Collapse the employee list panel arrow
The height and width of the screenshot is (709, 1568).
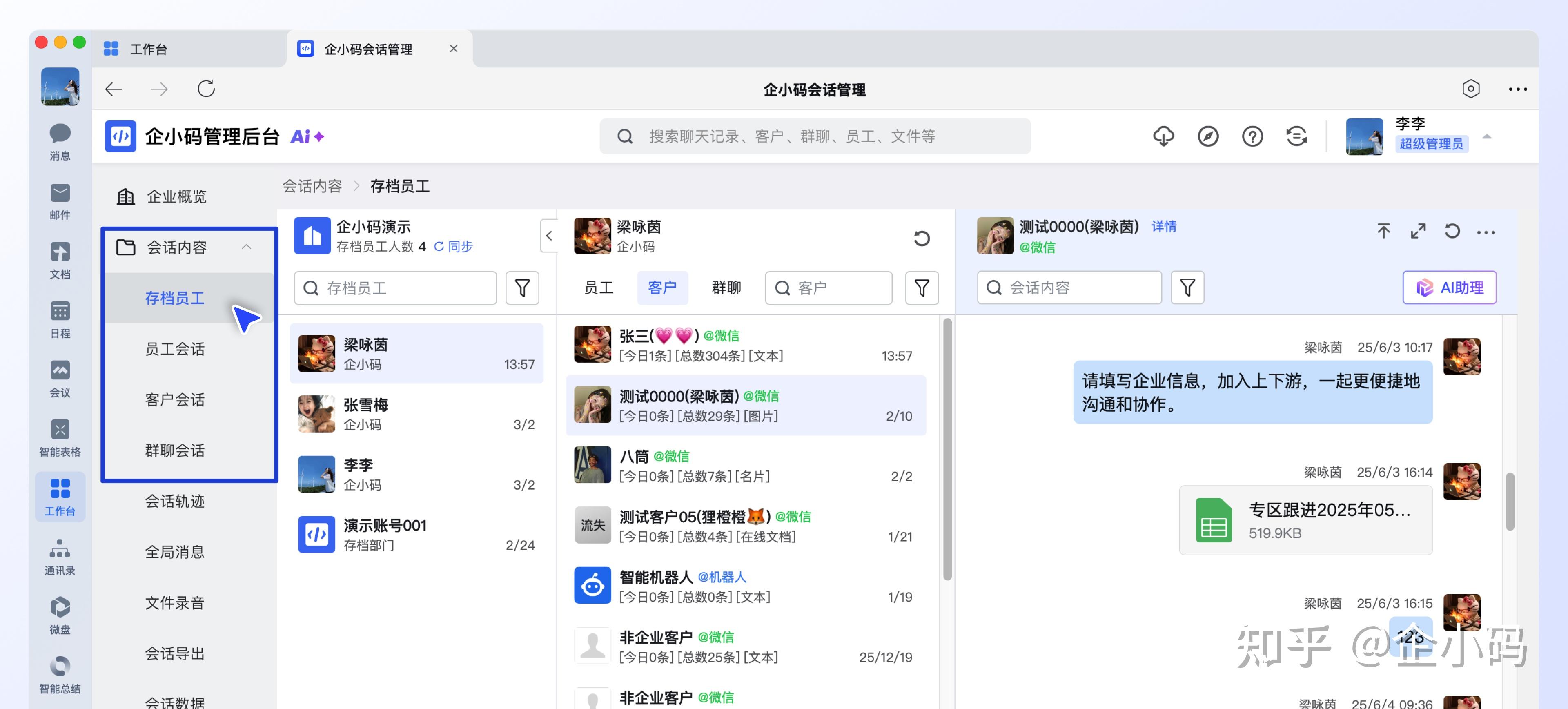point(549,236)
